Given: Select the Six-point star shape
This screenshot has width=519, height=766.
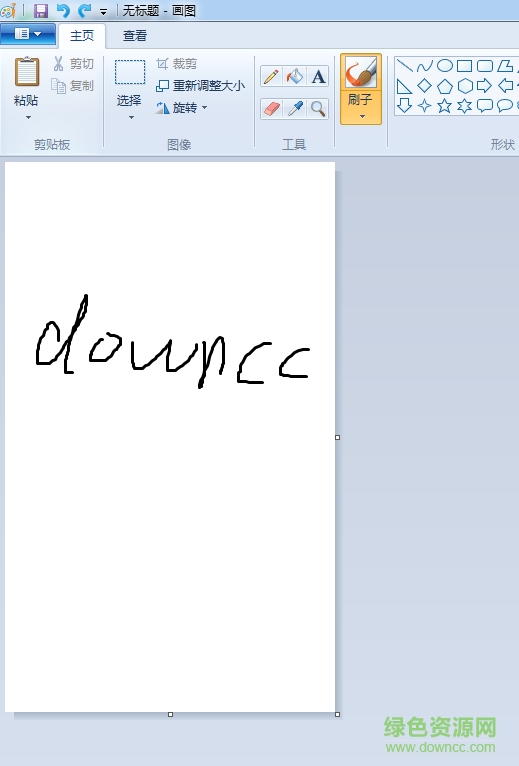Looking at the screenshot, I should pyautogui.click(x=464, y=106).
